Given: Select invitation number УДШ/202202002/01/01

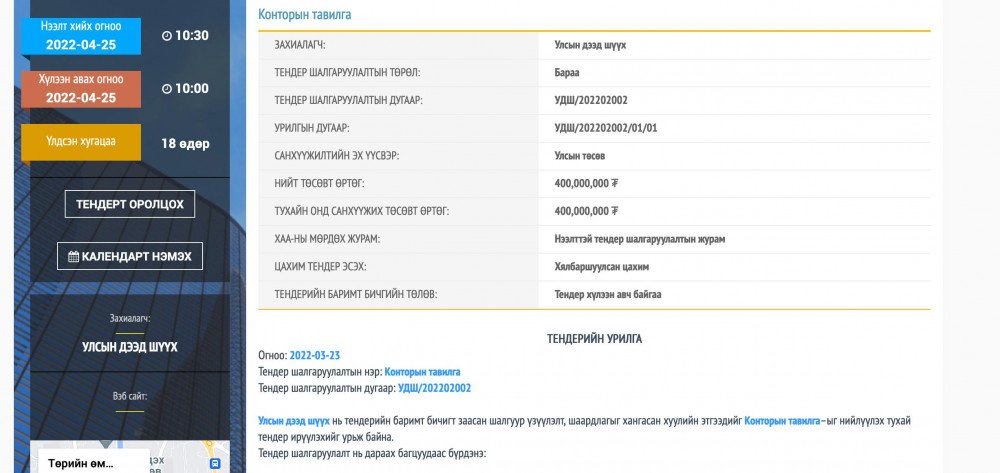Looking at the screenshot, I should tap(605, 128).
